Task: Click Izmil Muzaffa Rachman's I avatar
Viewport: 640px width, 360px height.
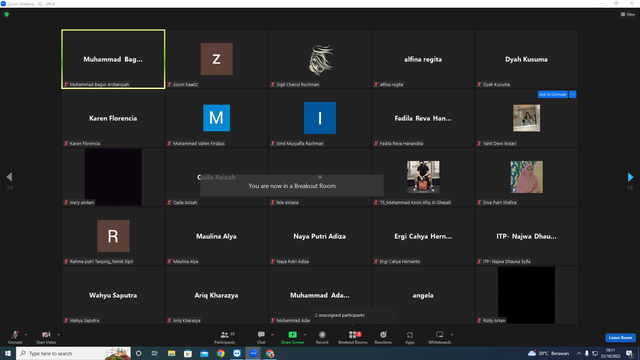Action: tap(320, 118)
